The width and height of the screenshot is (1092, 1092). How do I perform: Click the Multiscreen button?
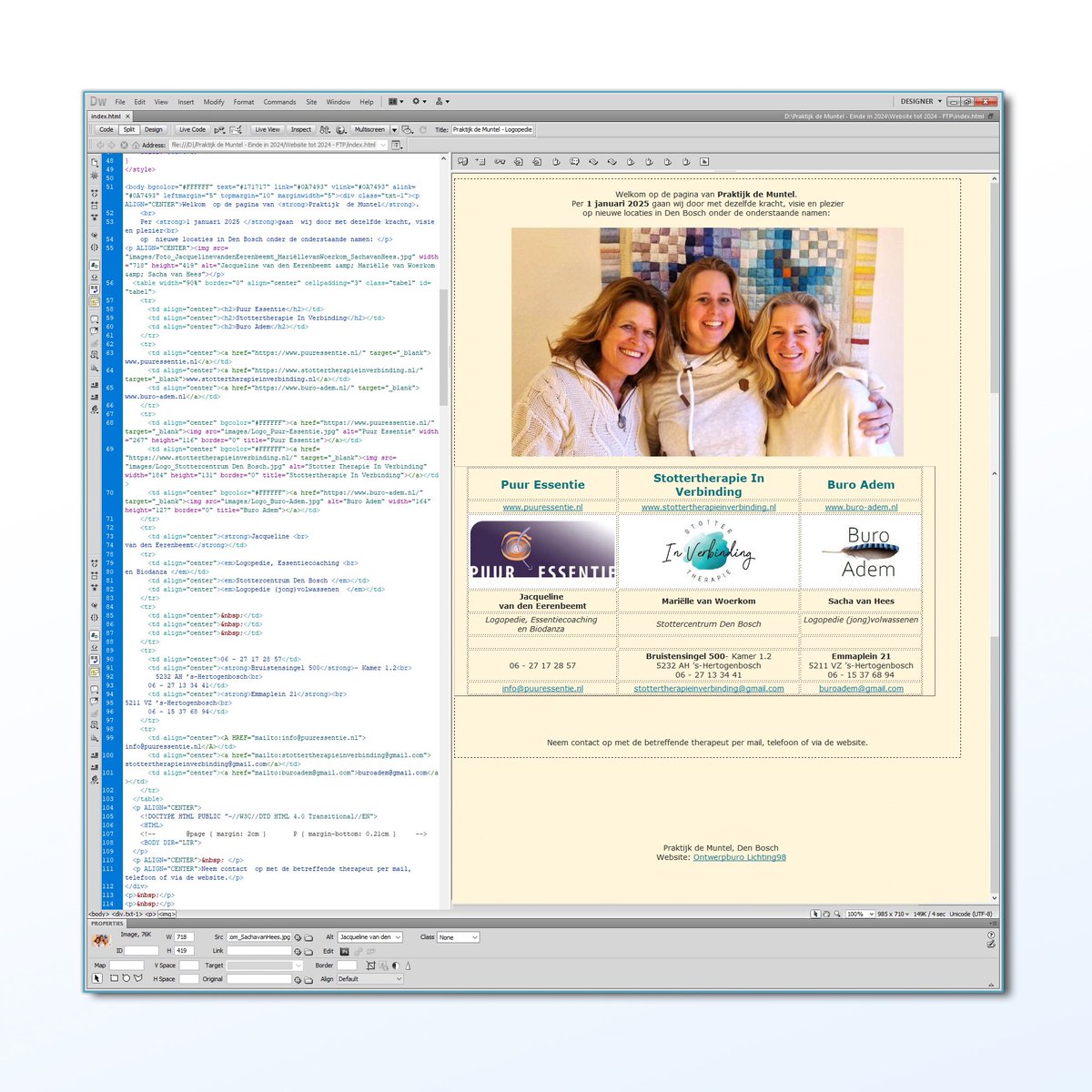point(369,129)
